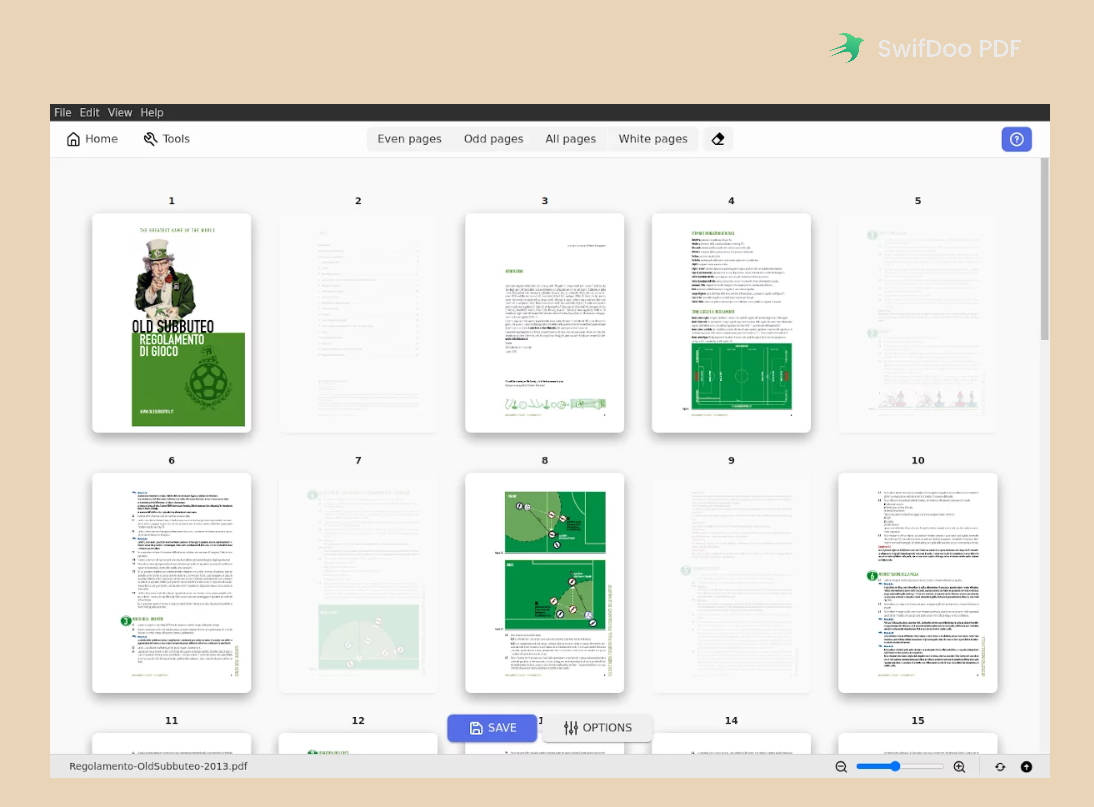Adjust the thumbnail zoom slider
1094x807 pixels.
pyautogui.click(x=900, y=767)
